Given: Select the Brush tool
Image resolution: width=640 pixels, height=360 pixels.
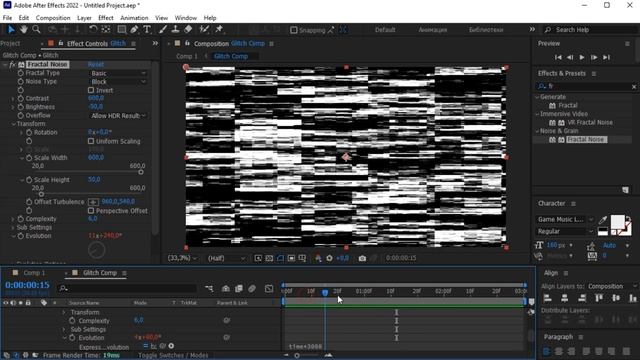Looking at the screenshot, I should 163,29.
